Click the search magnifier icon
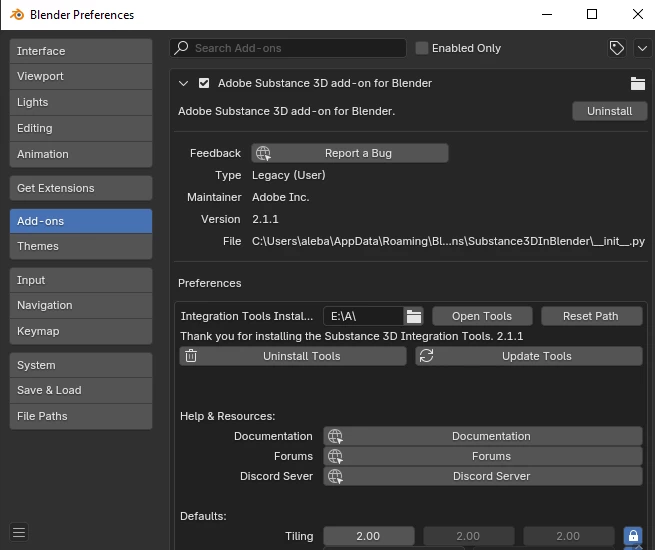The image size is (655, 550). 181,48
